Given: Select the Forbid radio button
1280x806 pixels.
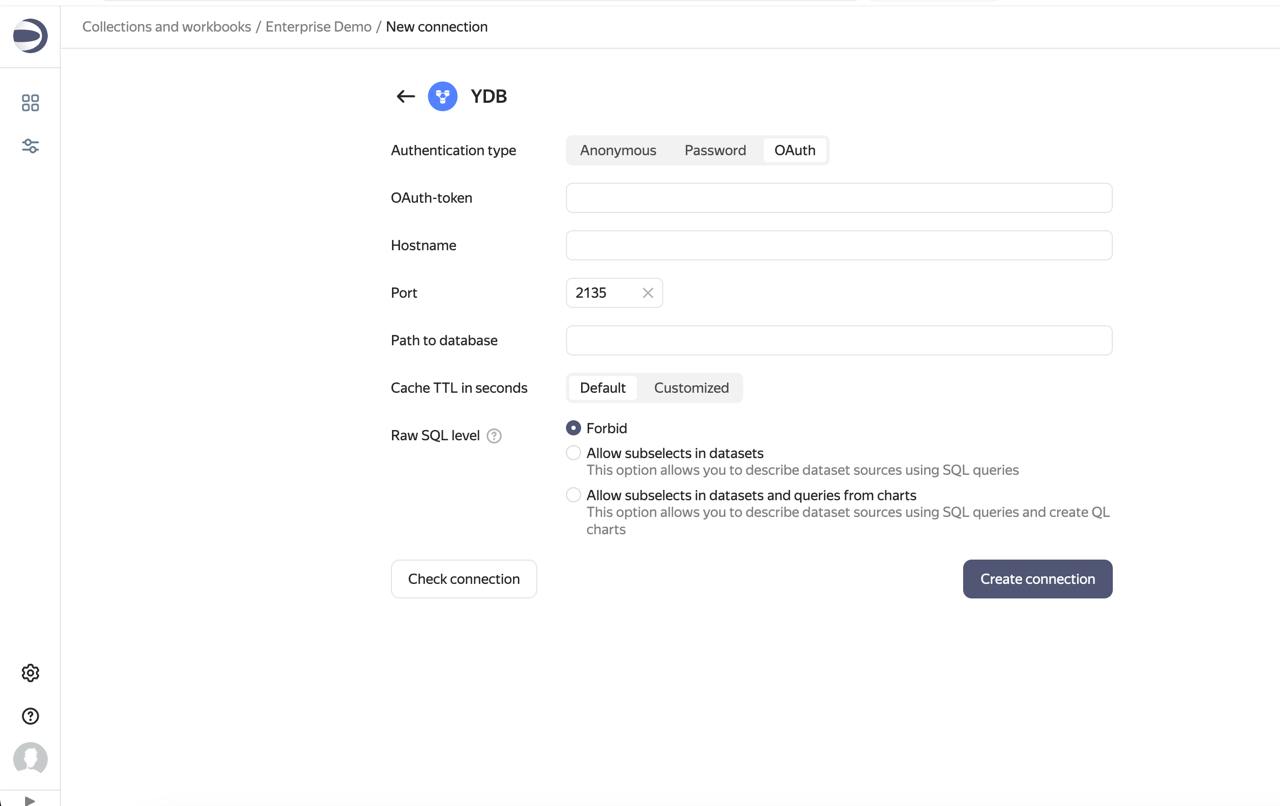Looking at the screenshot, I should [x=573, y=427].
